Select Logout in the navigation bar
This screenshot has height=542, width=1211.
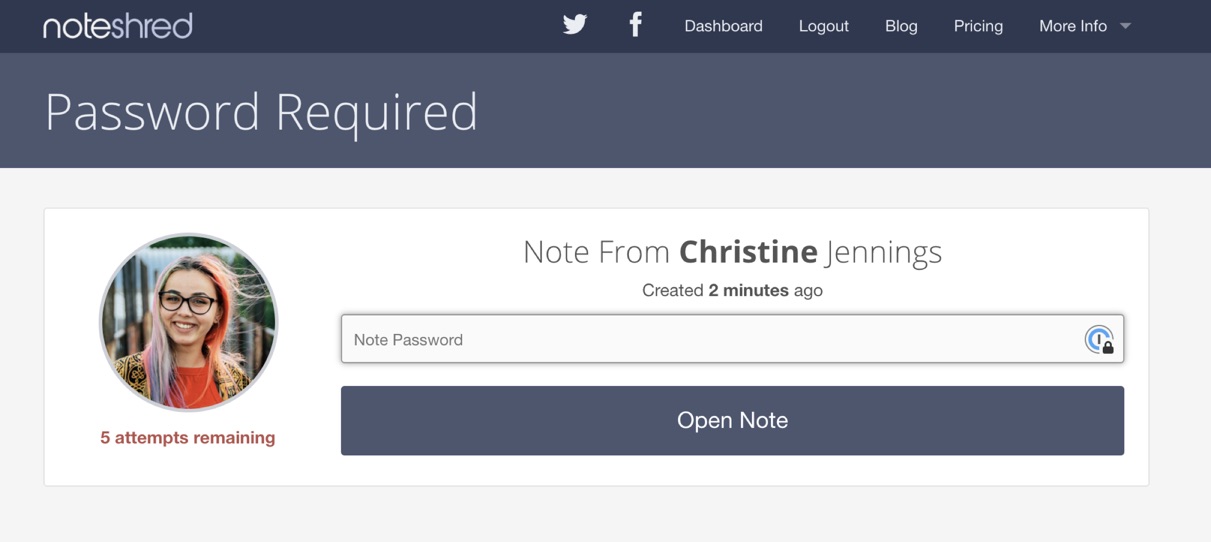pos(824,26)
